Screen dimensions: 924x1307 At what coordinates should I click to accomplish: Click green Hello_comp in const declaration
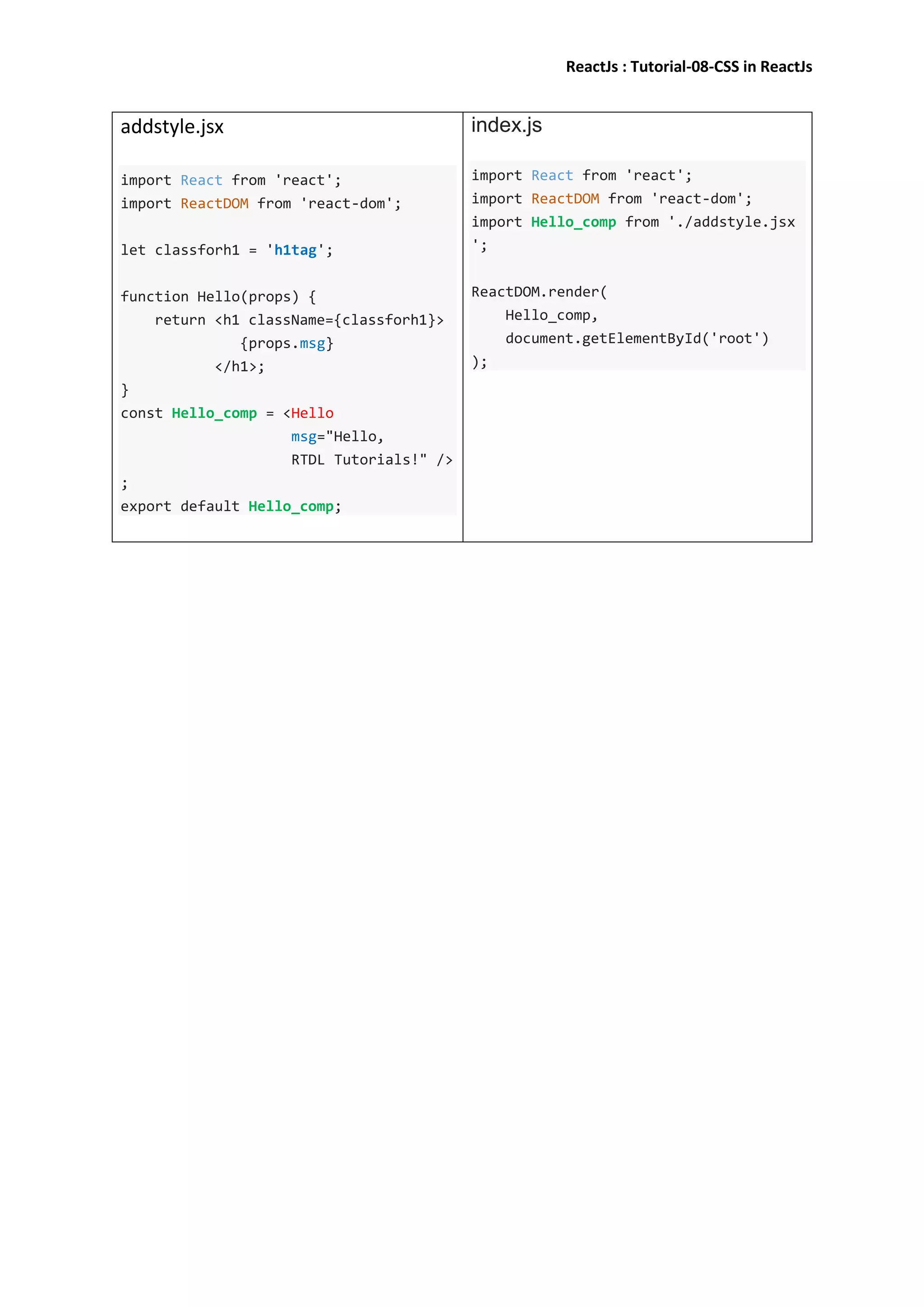click(x=214, y=413)
